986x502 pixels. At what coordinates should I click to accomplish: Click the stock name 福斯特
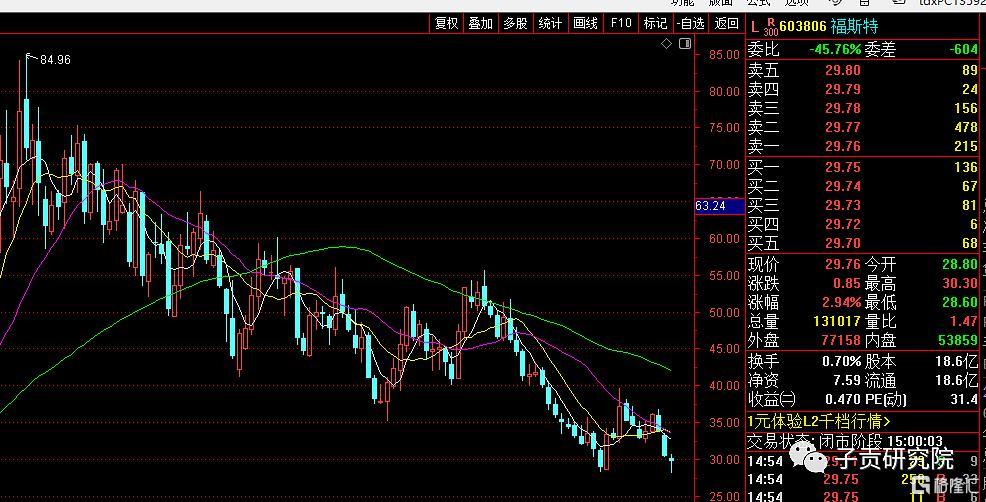point(854,27)
